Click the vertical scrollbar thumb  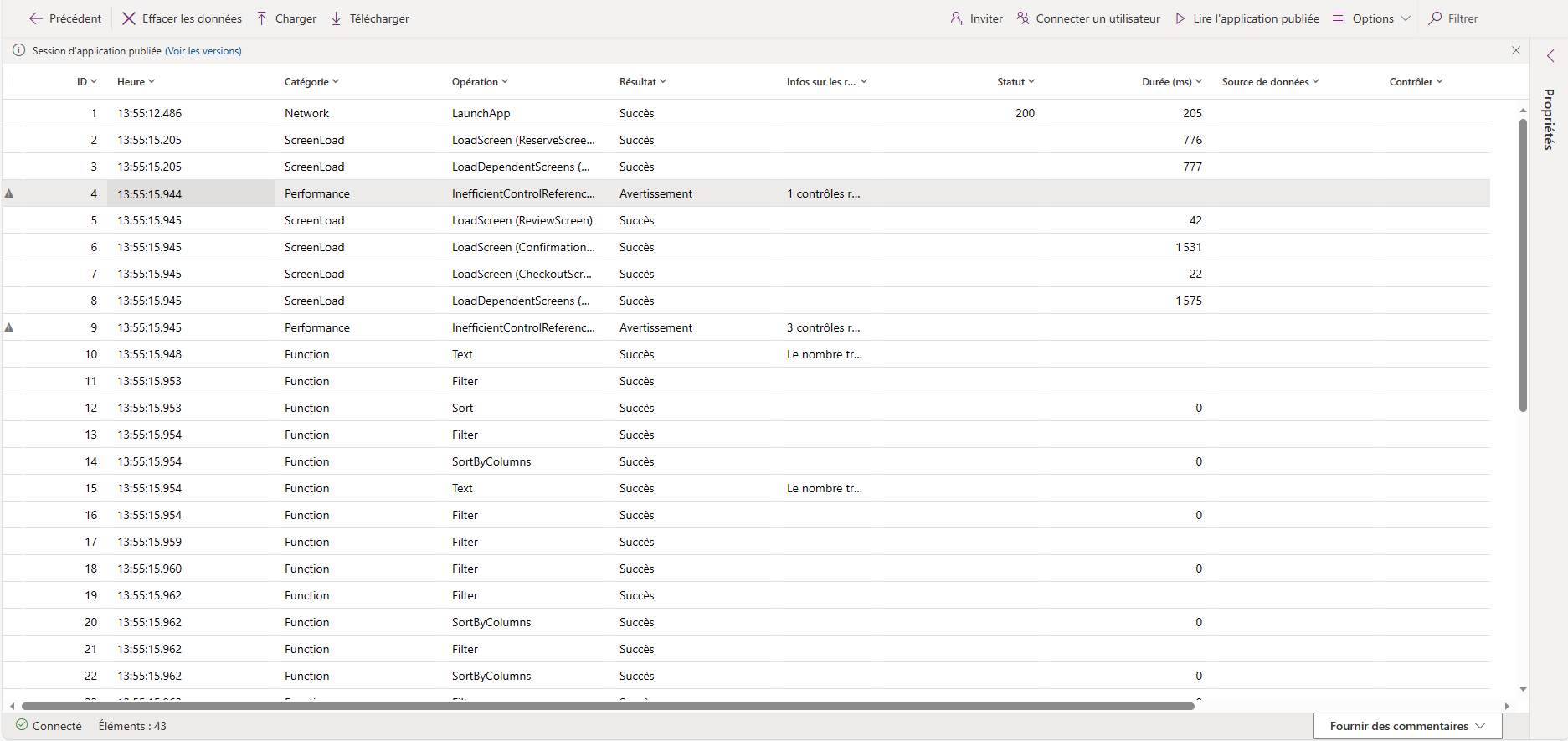1523,265
